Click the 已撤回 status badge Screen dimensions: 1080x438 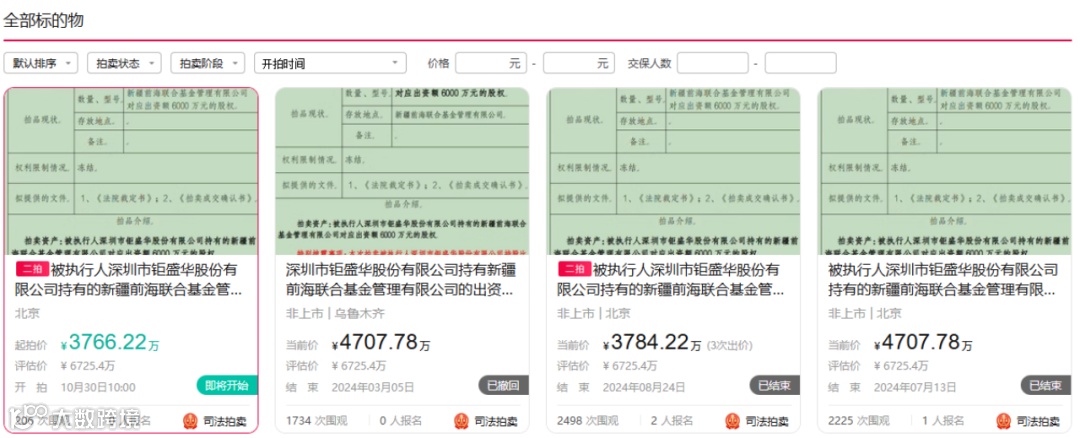click(x=503, y=385)
